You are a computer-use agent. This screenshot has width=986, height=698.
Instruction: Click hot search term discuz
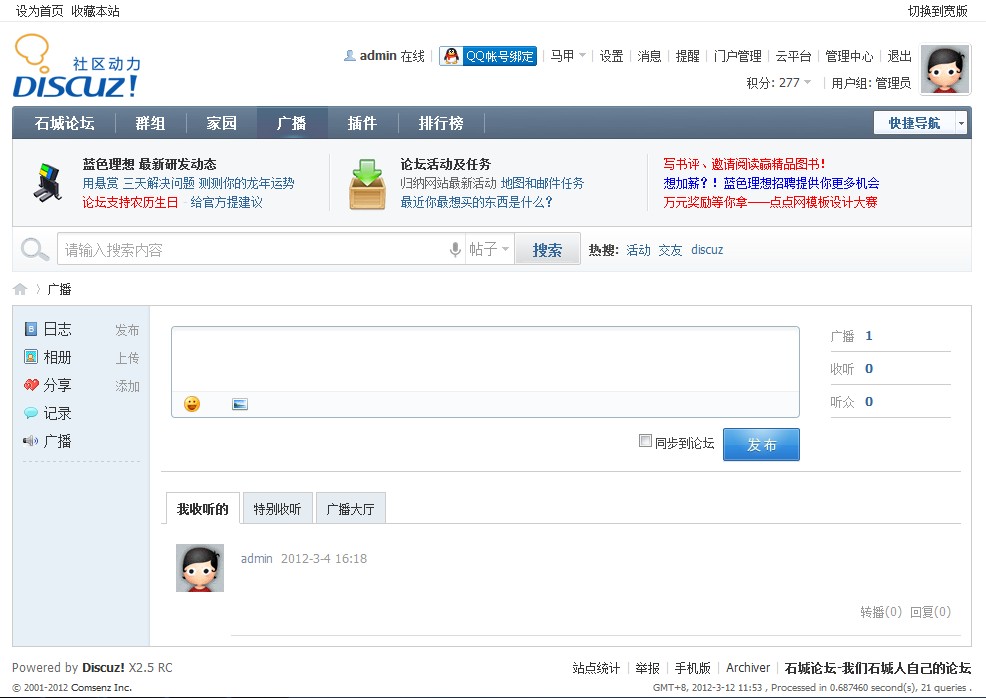click(x=707, y=250)
